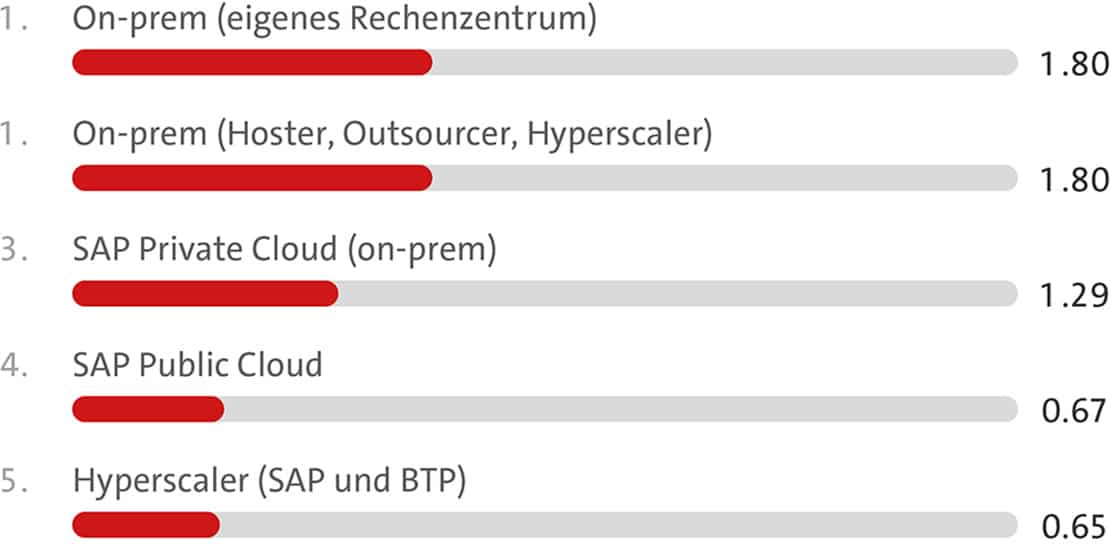Click the 1.80 value for Hoster, Outsourcer row
1111x549 pixels.
click(1075, 180)
